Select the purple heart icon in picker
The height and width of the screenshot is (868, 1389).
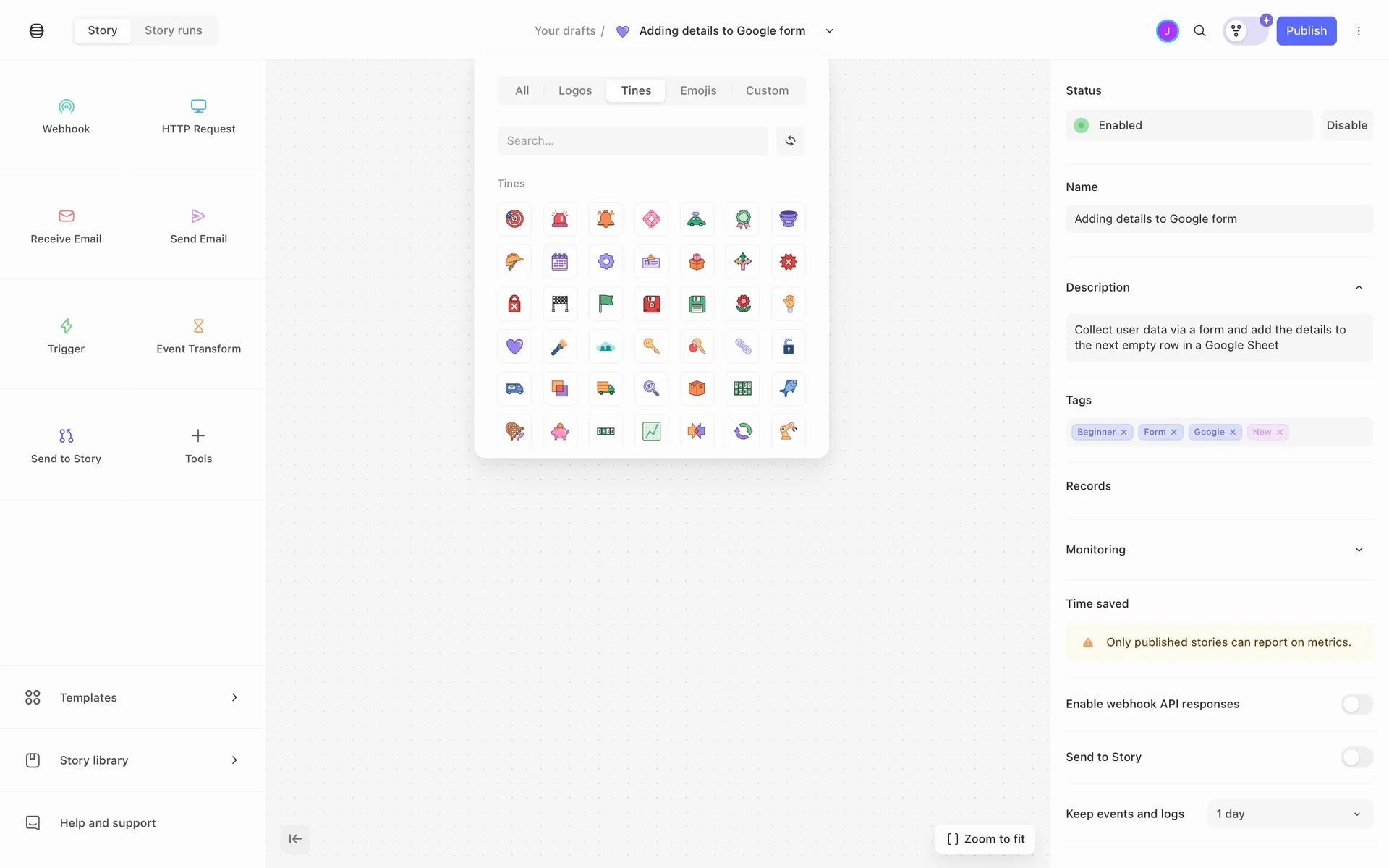click(x=514, y=346)
